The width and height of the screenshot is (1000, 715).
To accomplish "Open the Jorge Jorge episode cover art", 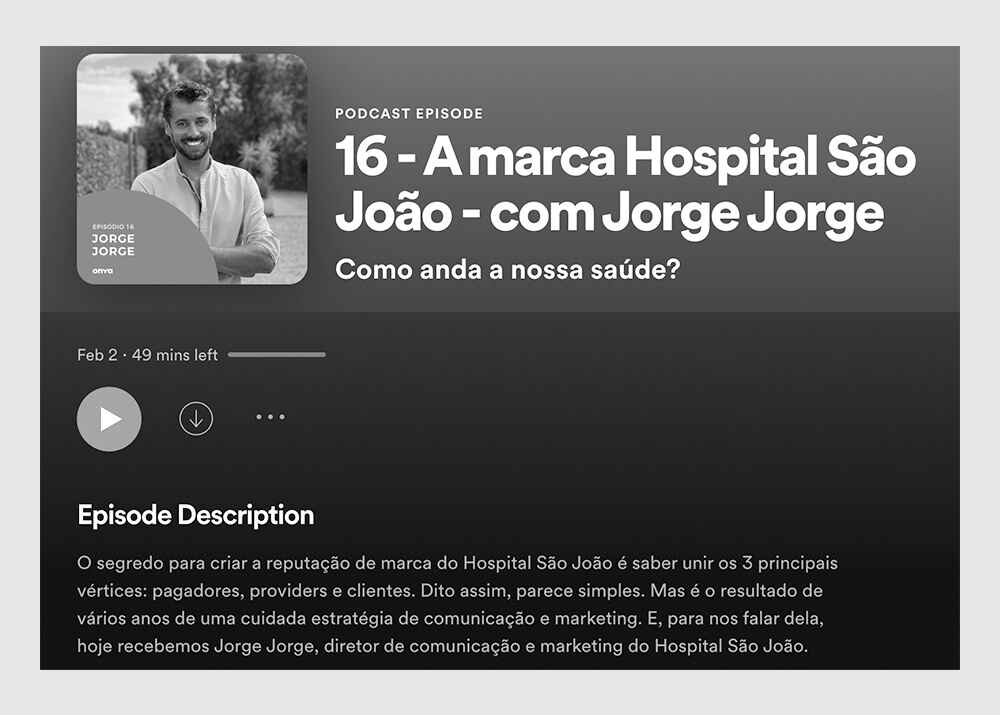I will (x=192, y=169).
